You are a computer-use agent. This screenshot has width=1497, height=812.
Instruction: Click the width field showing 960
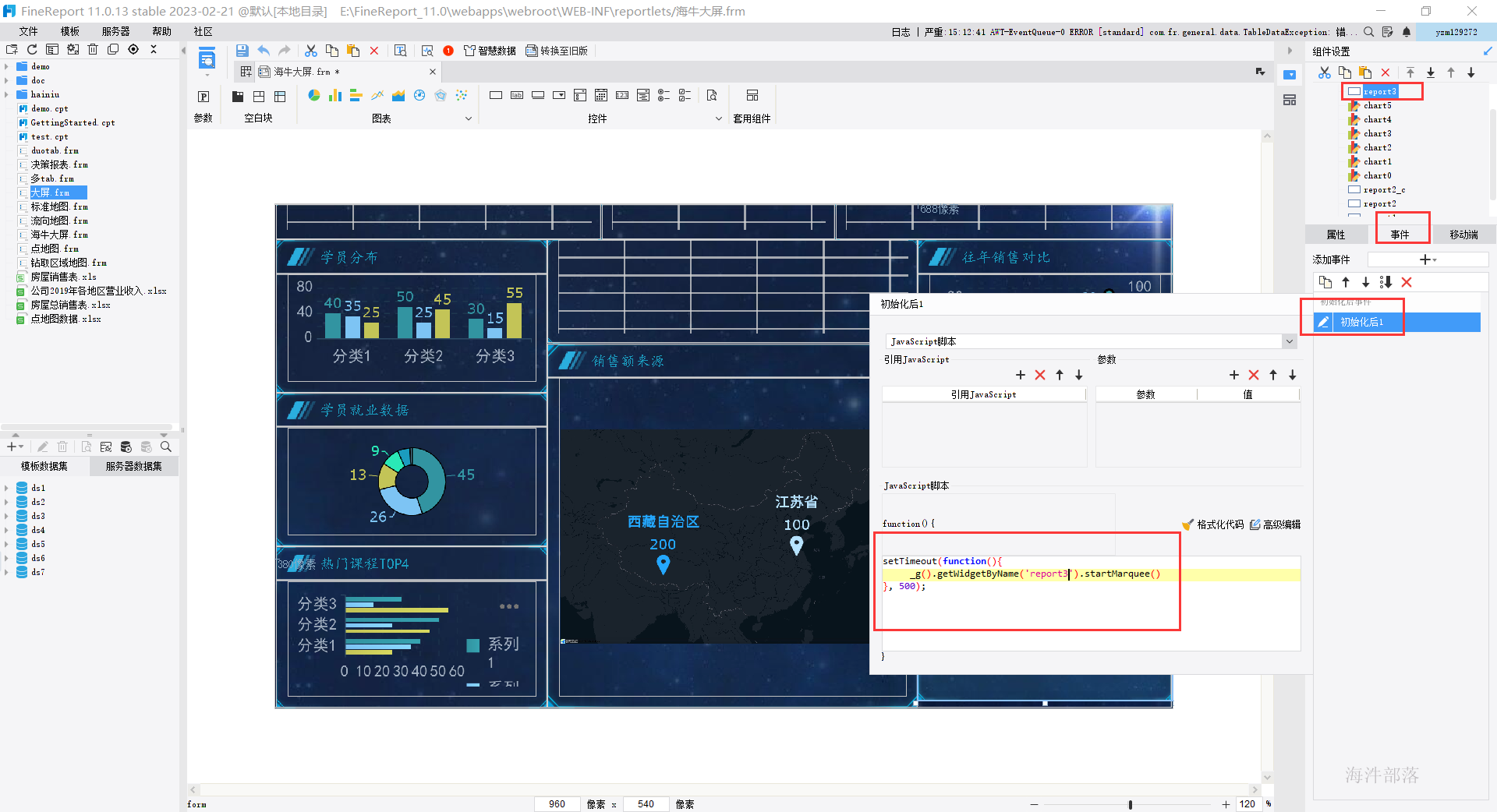557,804
